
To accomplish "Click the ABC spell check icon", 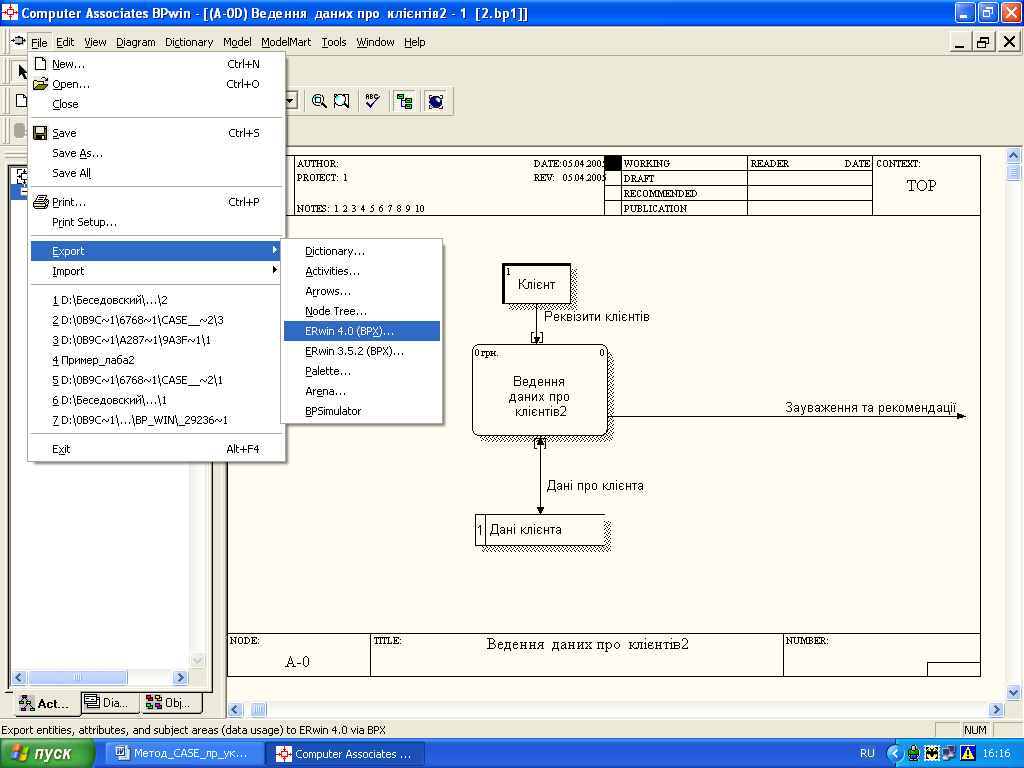I will [372, 101].
